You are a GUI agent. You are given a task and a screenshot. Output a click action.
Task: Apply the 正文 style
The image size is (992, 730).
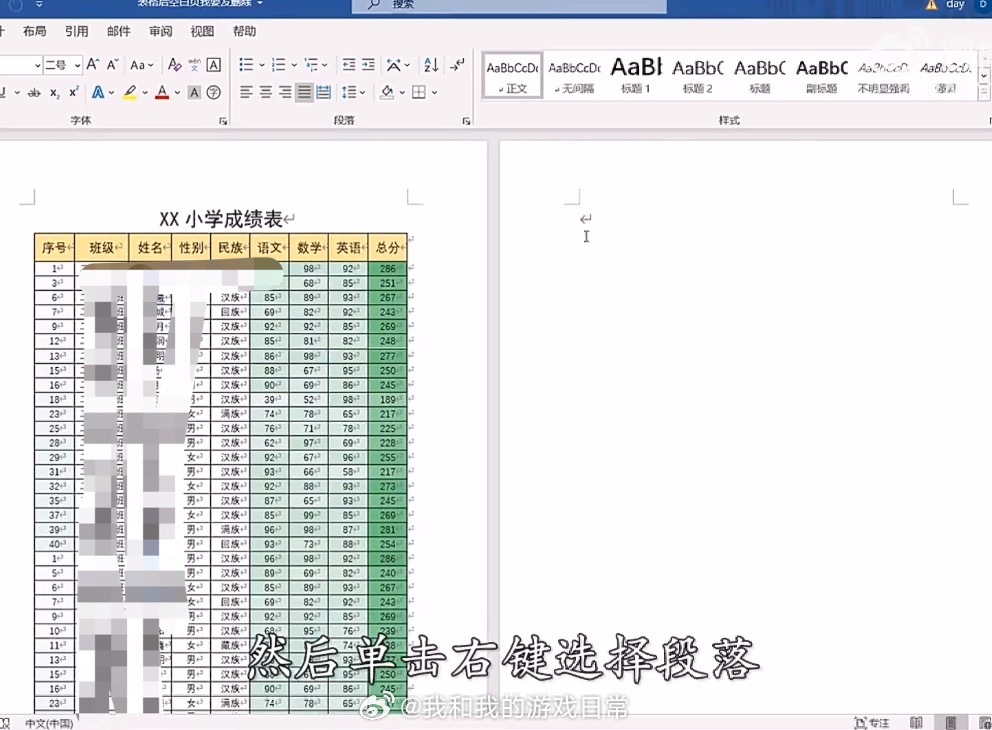point(512,75)
